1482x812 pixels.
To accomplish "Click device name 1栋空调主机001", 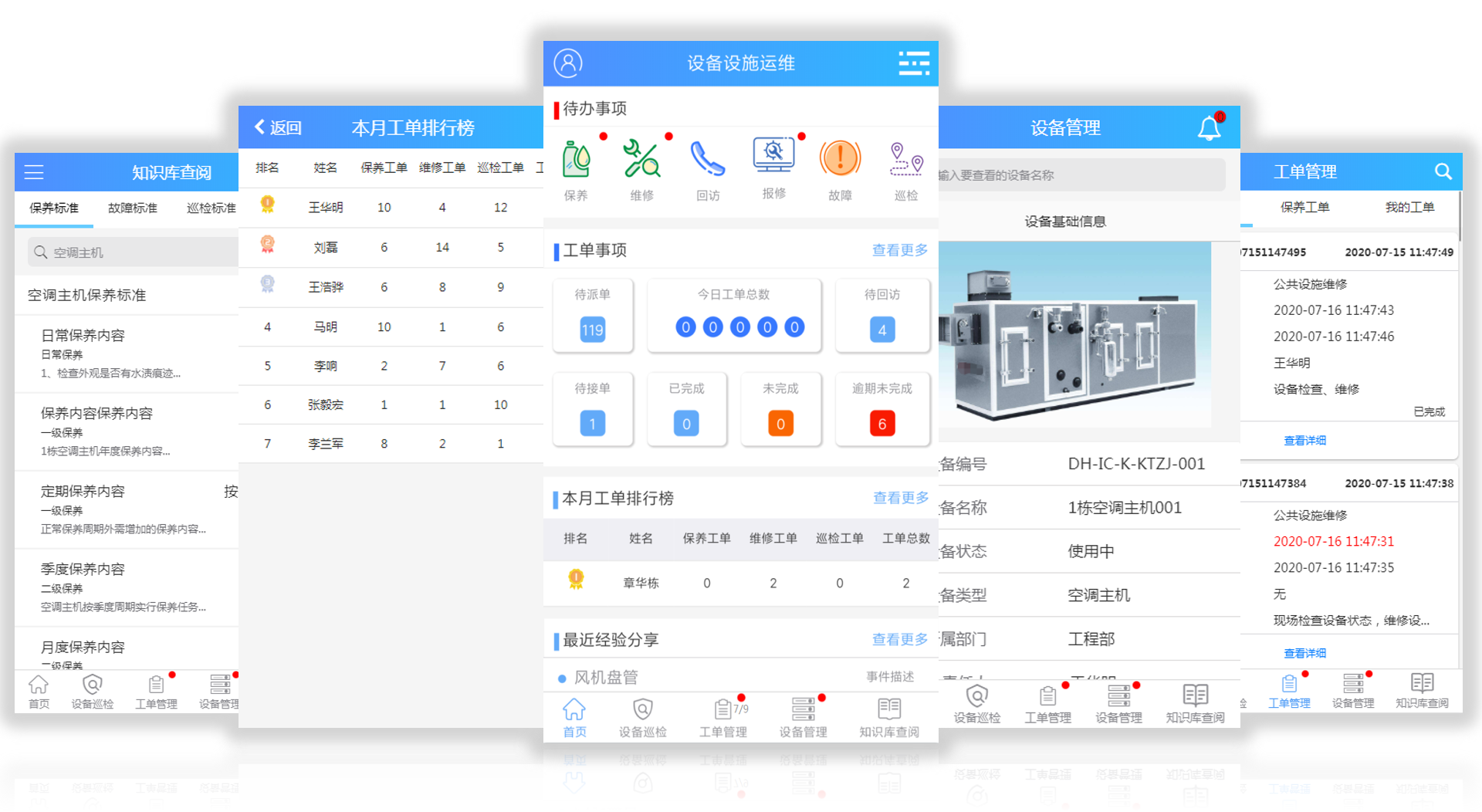I will coord(1125,507).
